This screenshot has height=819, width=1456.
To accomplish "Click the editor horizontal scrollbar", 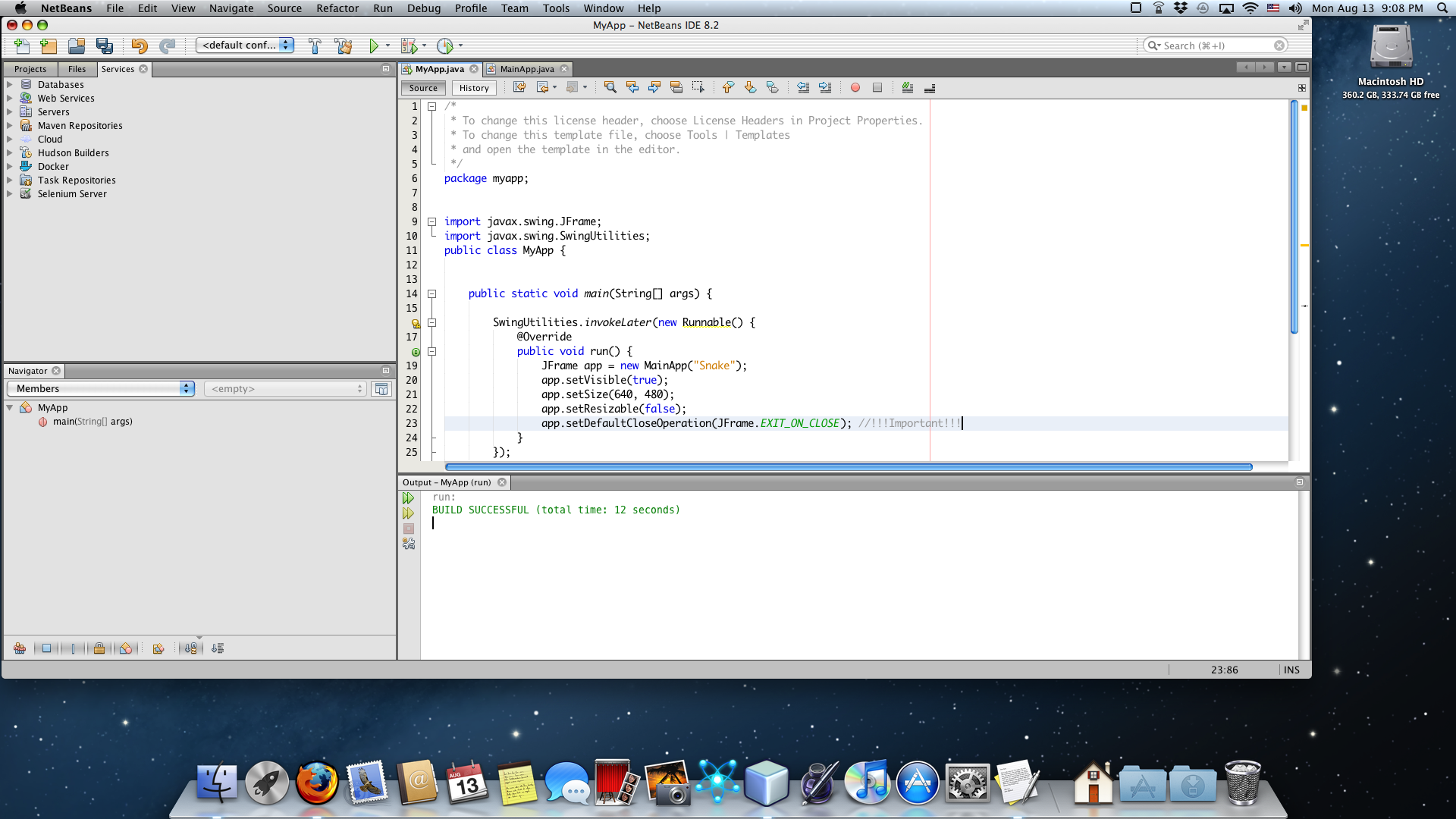I will (849, 467).
